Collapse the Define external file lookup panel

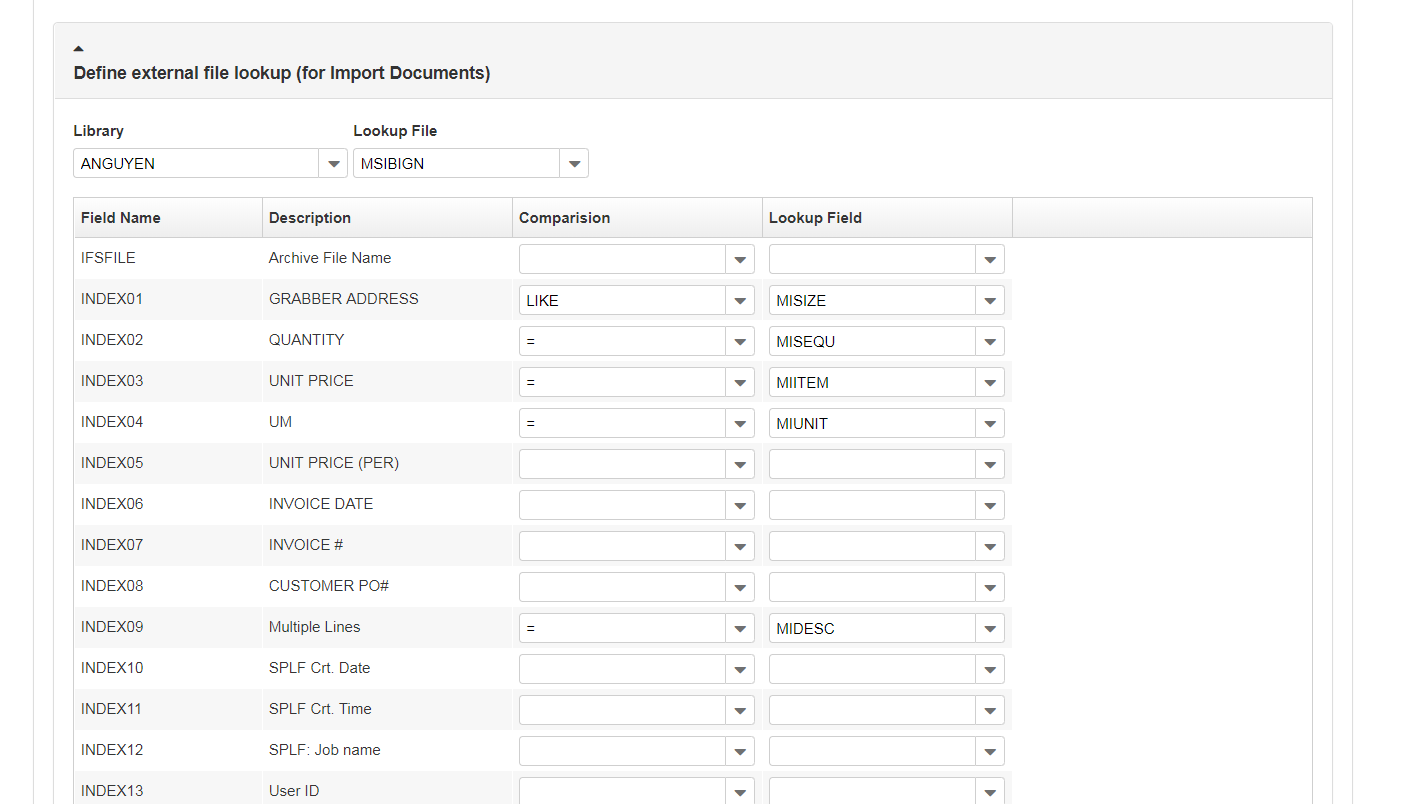(x=79, y=48)
